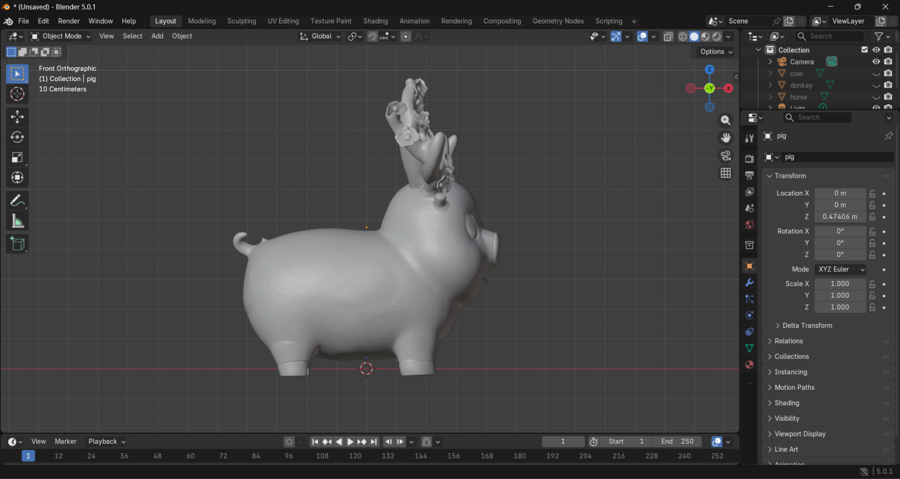Screen dimensions: 900x479
Task: Switch to orthographic/perspective grid view icon
Action: [x=726, y=173]
